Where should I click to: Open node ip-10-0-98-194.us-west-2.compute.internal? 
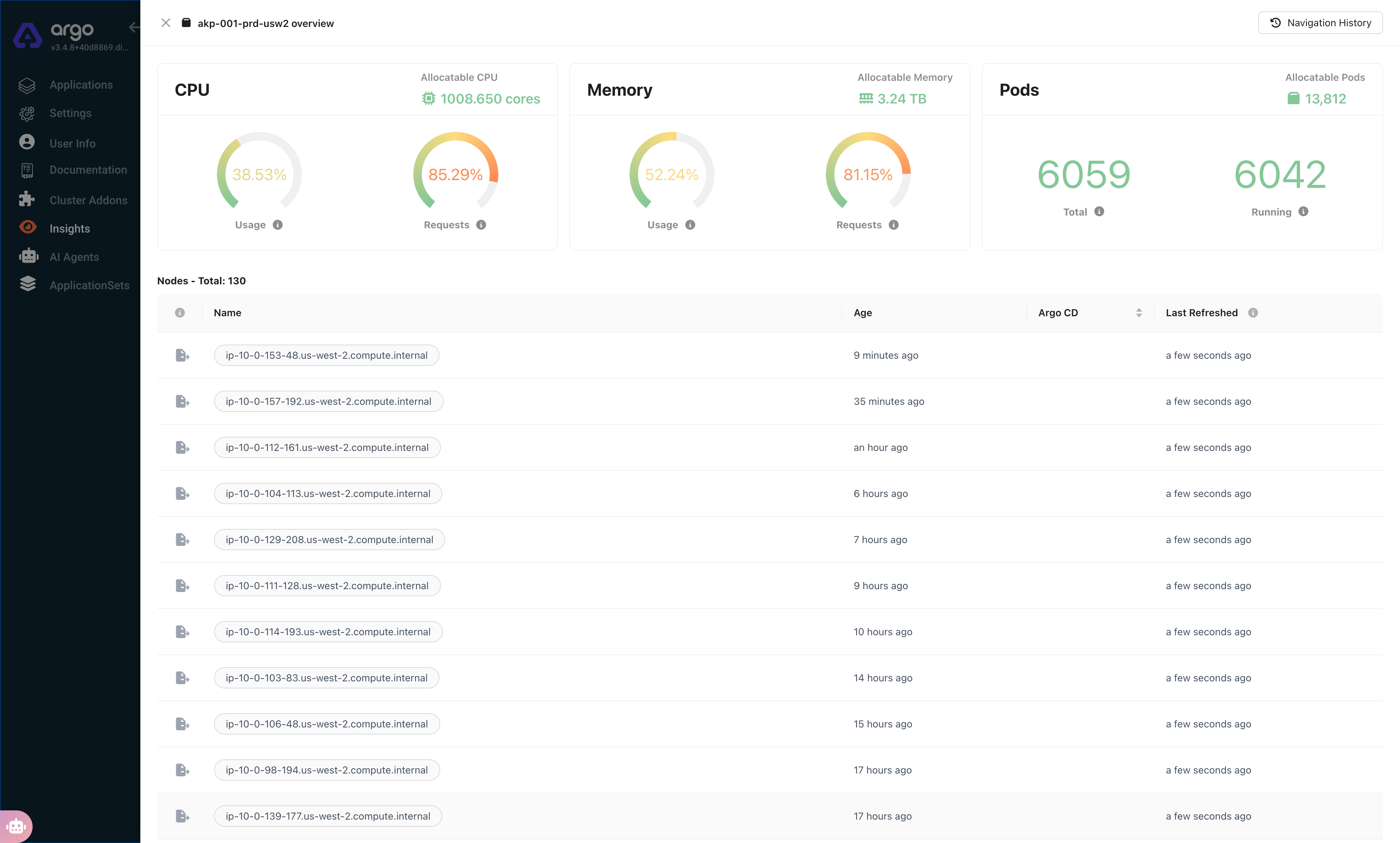point(326,770)
